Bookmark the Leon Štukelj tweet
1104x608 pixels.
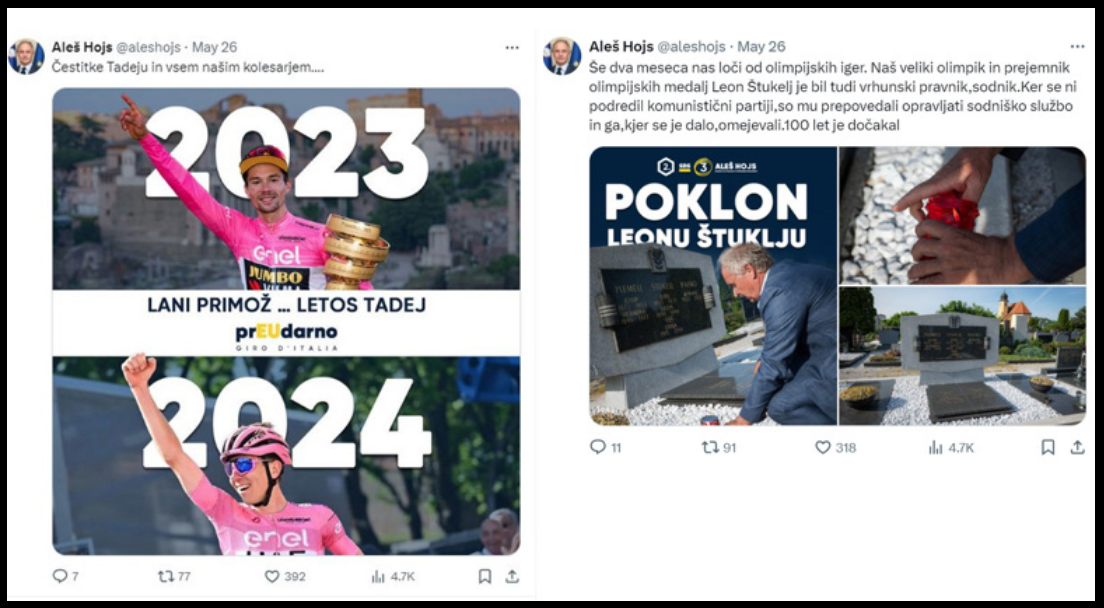coord(1048,447)
